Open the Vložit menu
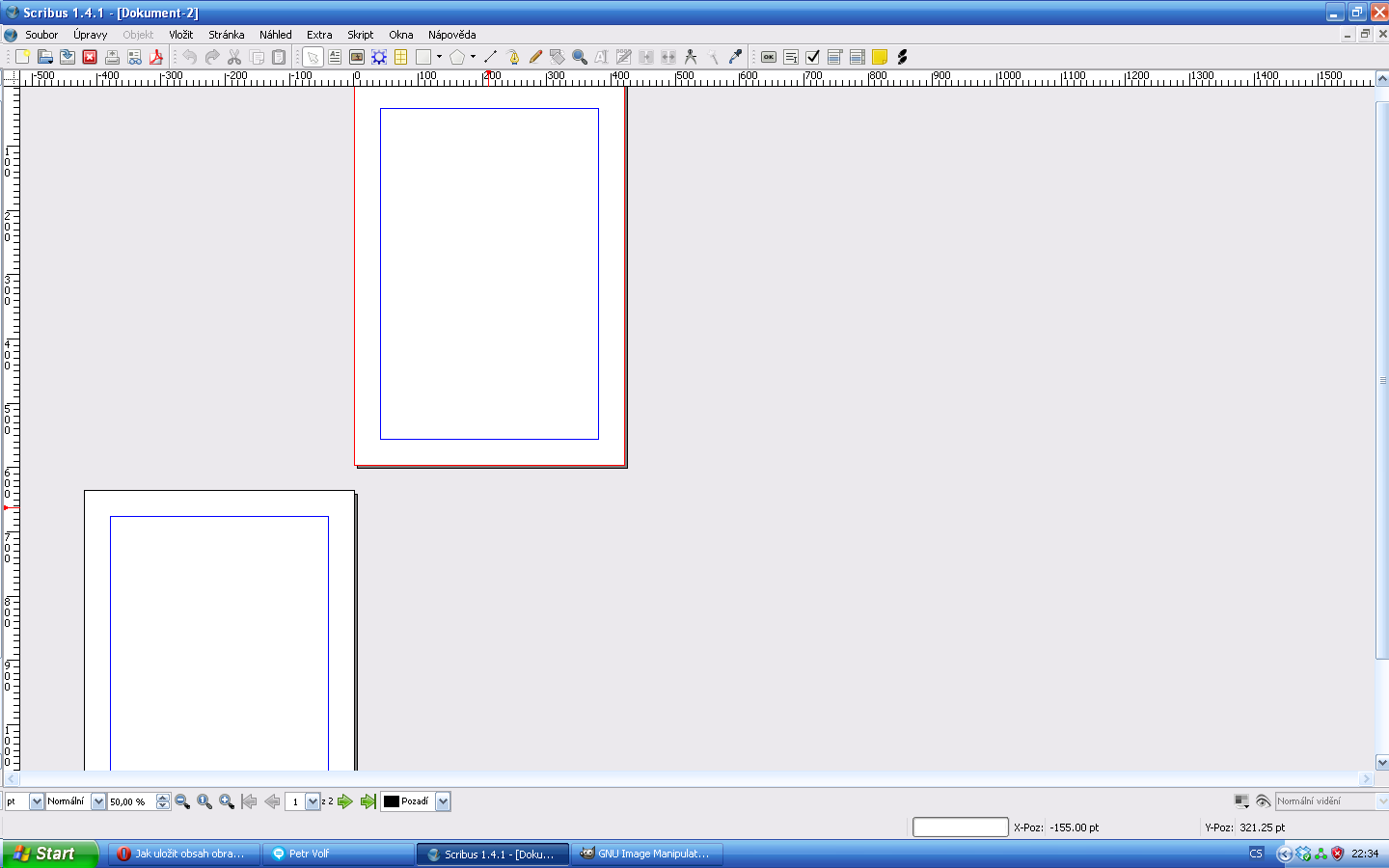The width and height of the screenshot is (1389, 868). coord(181,35)
